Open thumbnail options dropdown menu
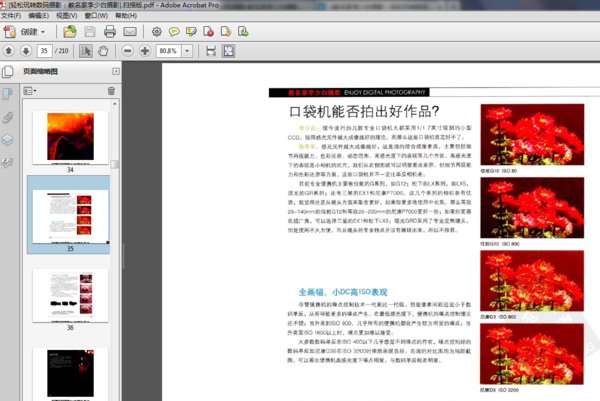The image size is (600, 401). pyautogui.click(x=30, y=91)
